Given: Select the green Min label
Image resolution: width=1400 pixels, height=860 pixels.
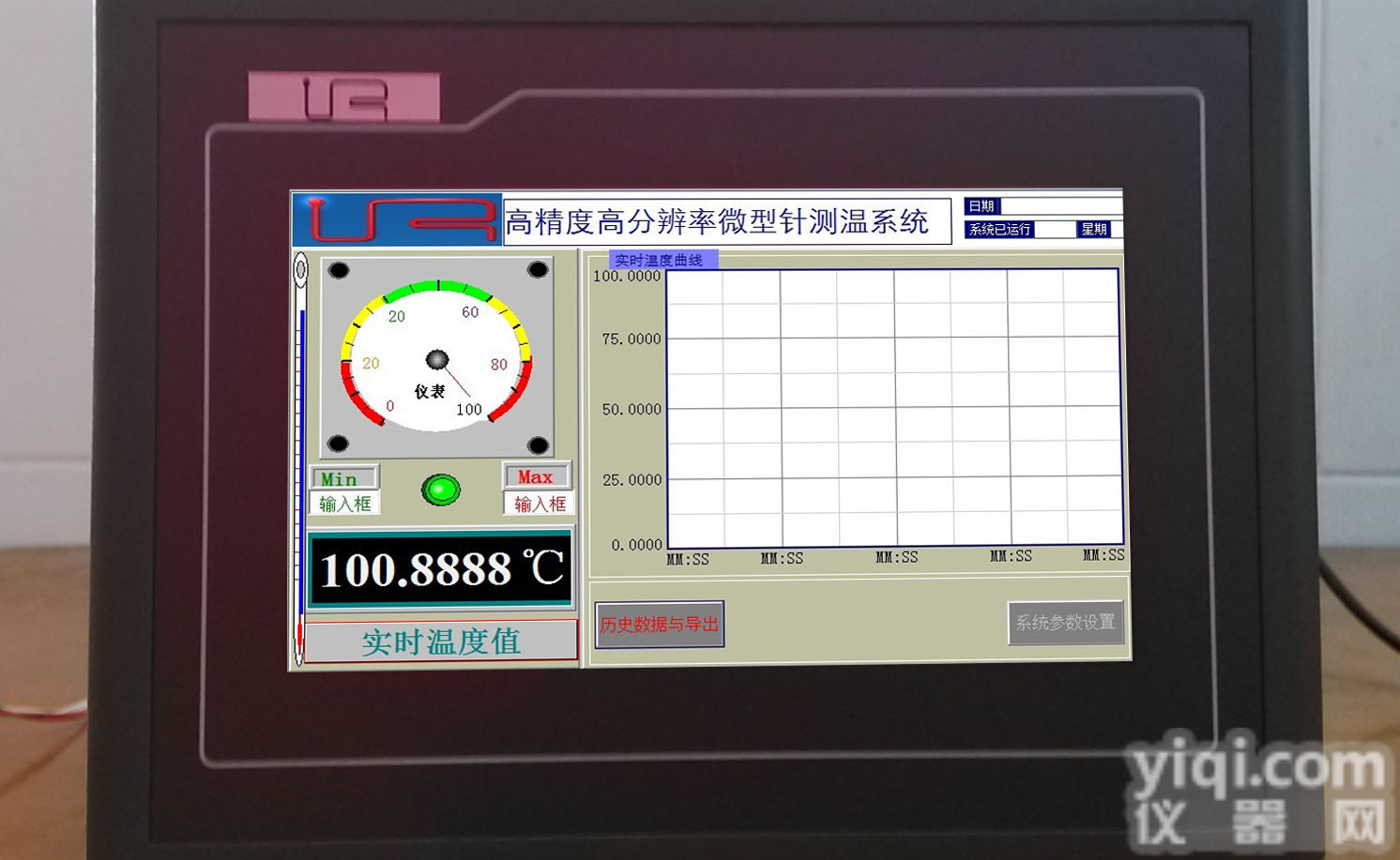Looking at the screenshot, I should (343, 478).
